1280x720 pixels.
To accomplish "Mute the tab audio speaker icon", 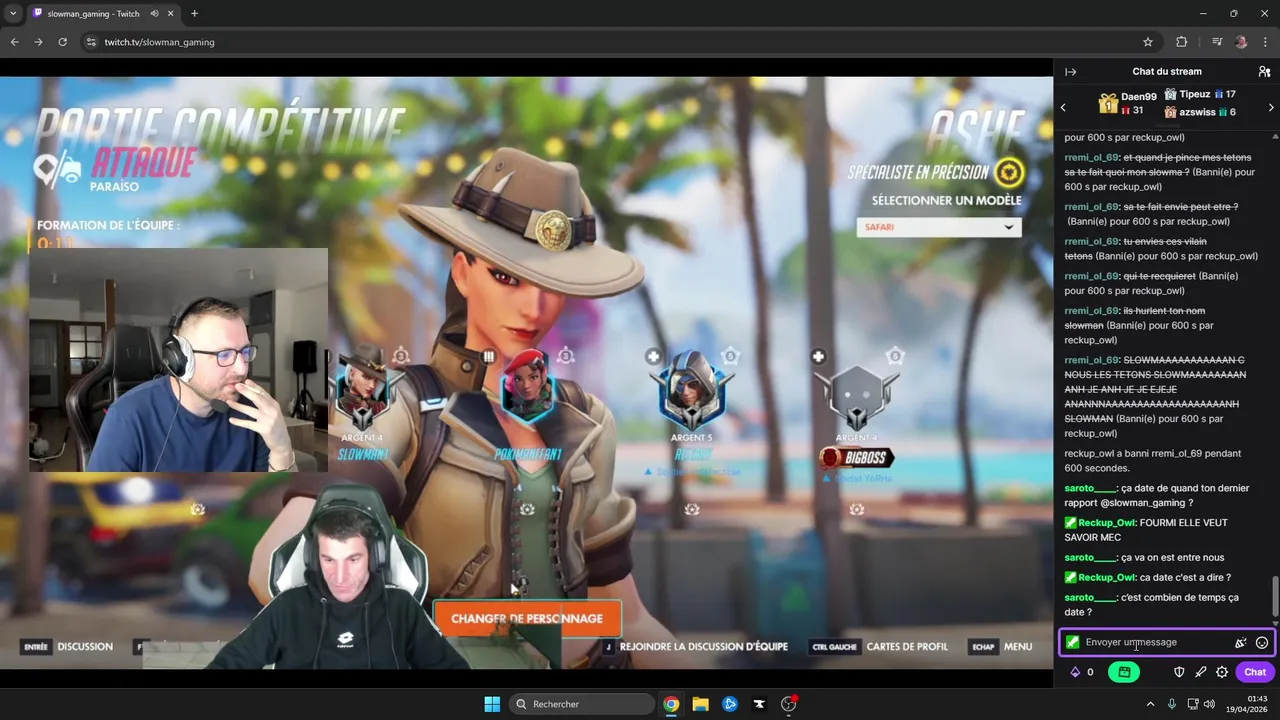I will [x=154, y=14].
